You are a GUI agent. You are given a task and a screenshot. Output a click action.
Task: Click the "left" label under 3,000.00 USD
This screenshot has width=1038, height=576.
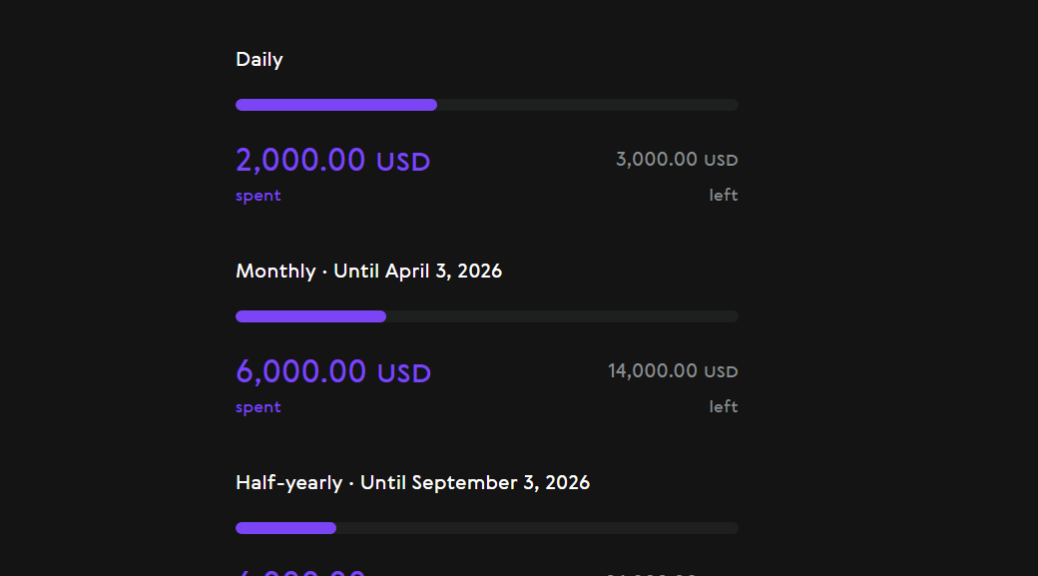[723, 195]
